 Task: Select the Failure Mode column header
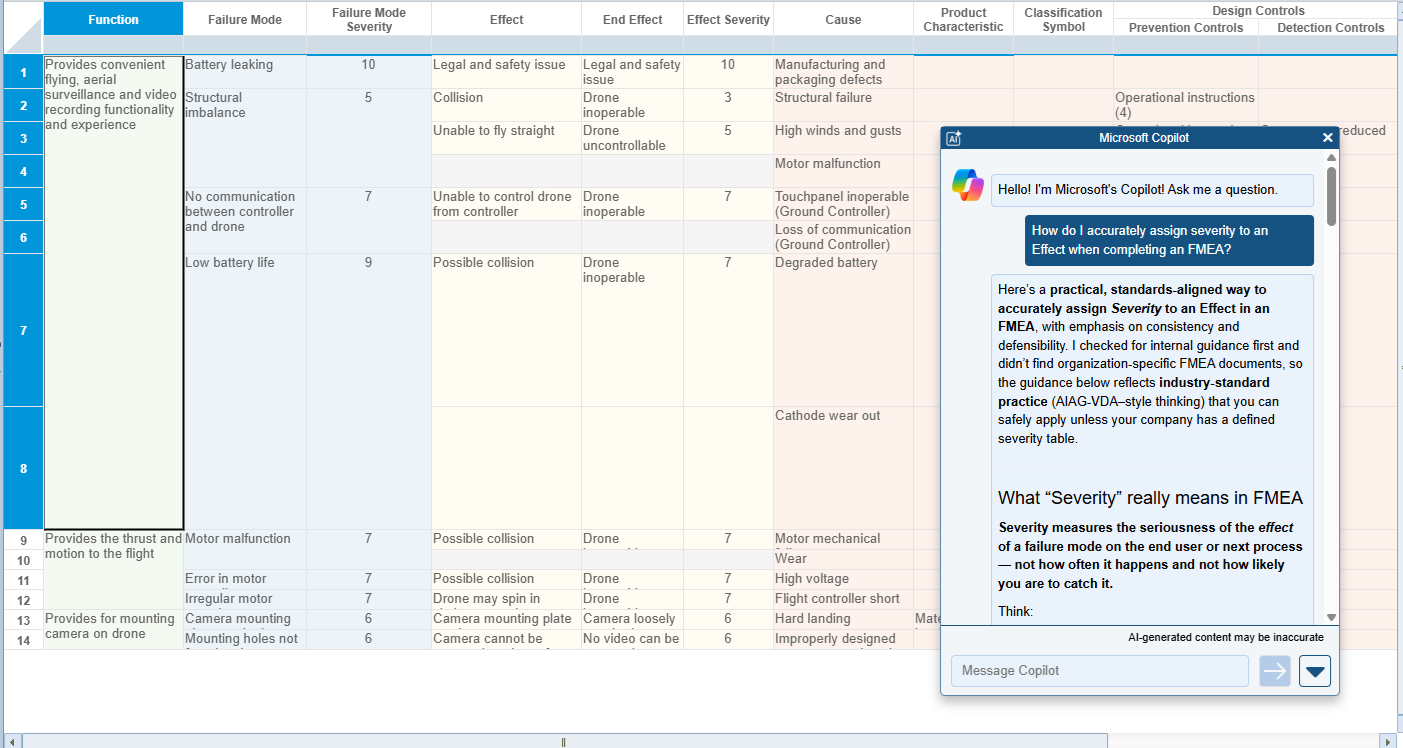(x=244, y=18)
